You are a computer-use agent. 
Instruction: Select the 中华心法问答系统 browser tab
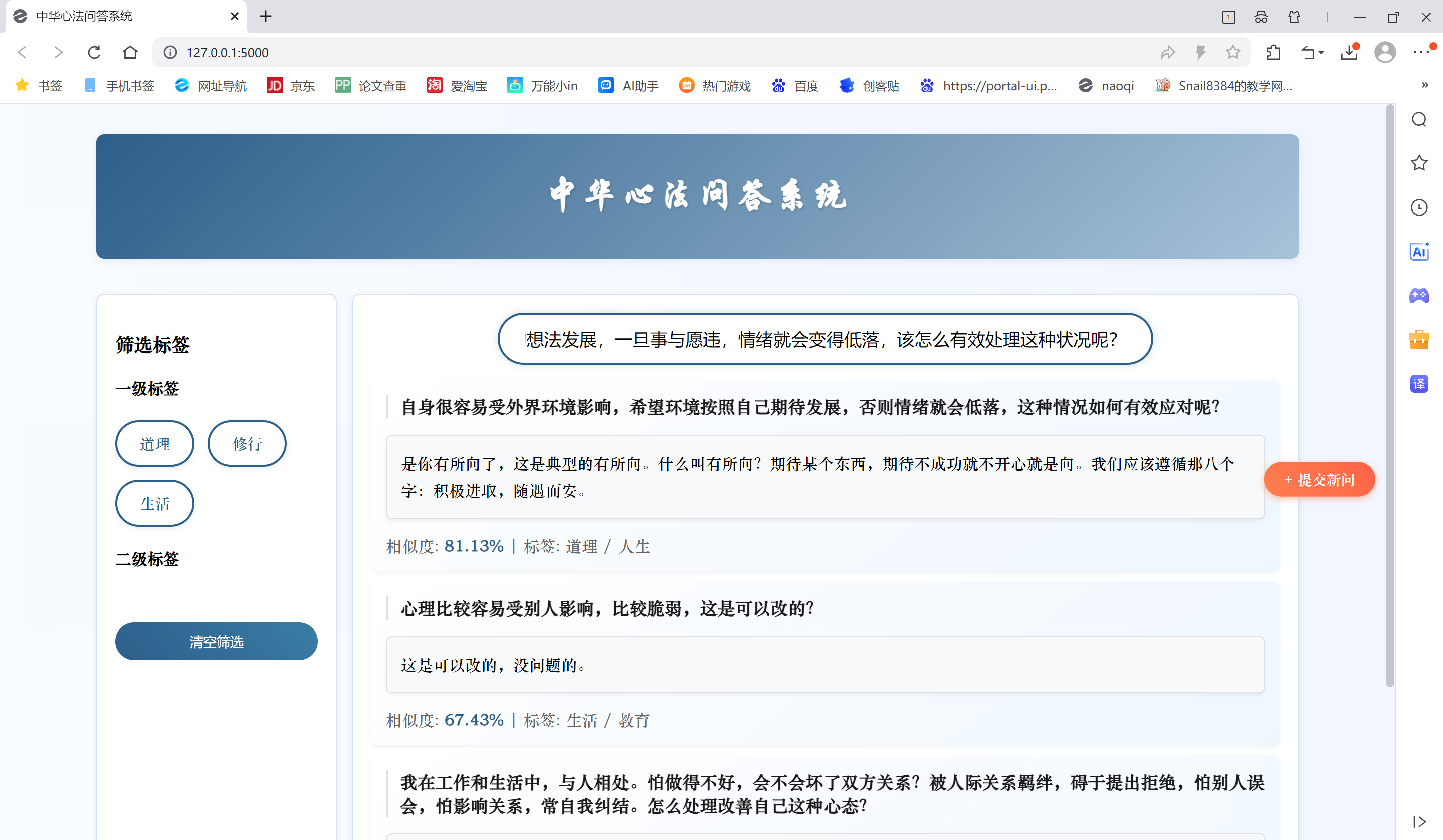[126, 16]
